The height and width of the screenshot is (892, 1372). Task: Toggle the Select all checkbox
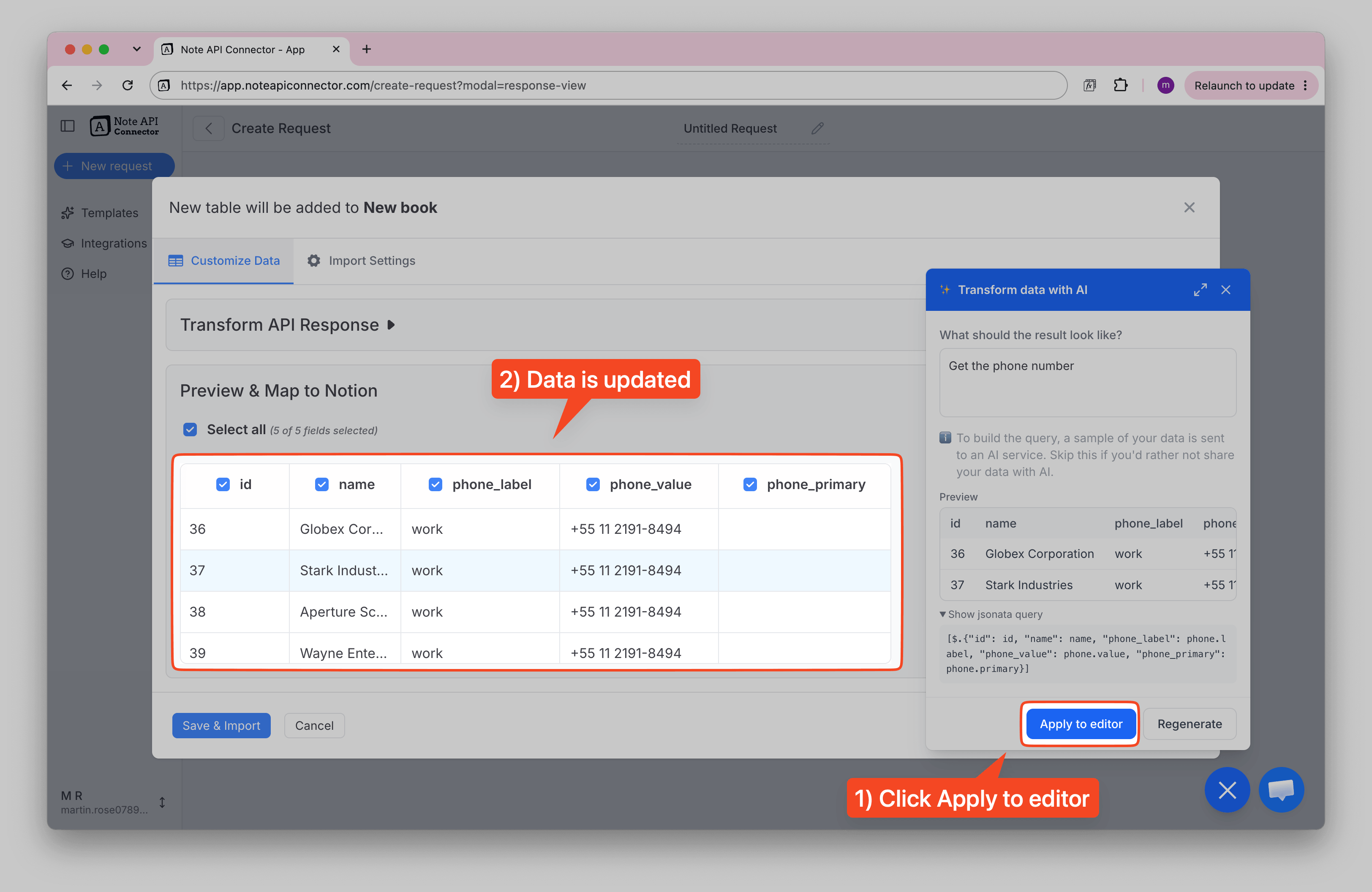click(190, 430)
